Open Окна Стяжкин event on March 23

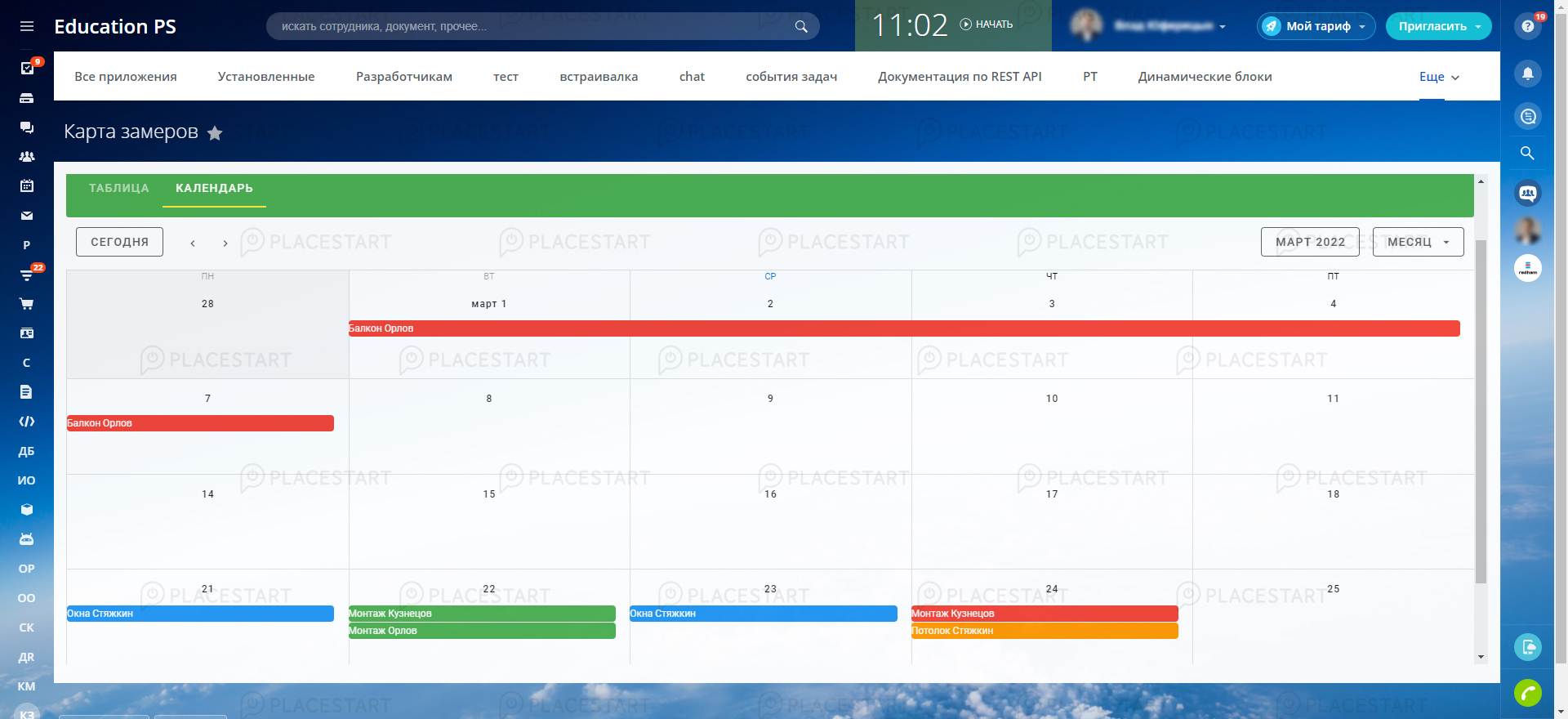pos(763,614)
